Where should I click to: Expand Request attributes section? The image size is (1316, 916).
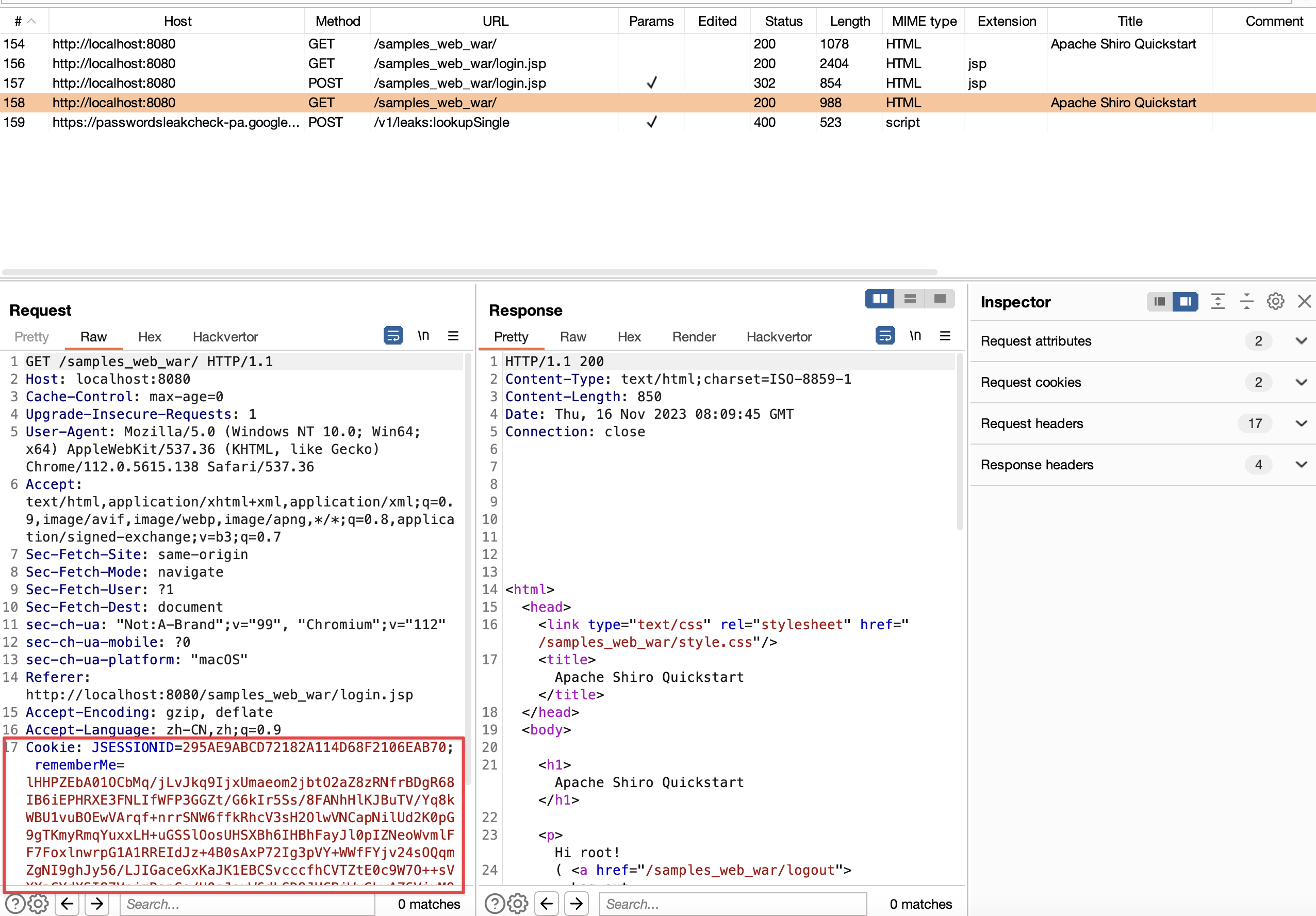click(x=1301, y=341)
